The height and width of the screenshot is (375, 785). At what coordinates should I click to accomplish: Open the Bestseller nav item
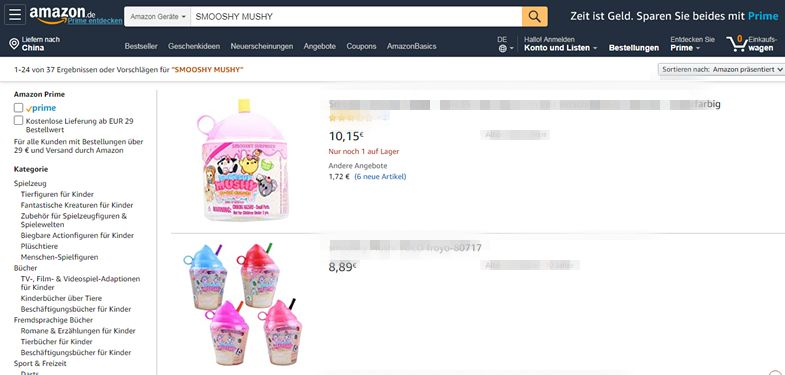141,46
